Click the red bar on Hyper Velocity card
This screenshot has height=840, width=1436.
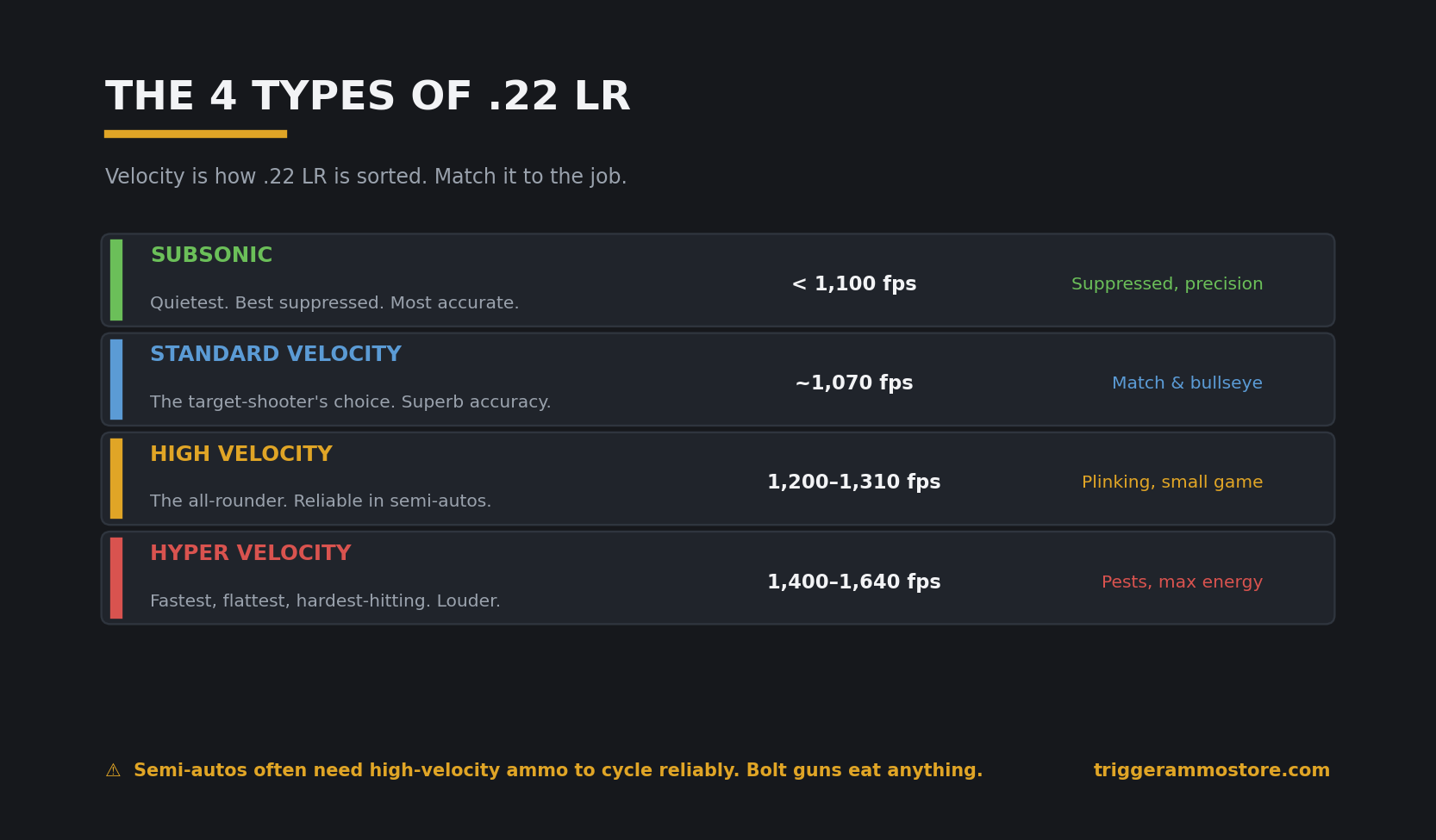click(116, 578)
